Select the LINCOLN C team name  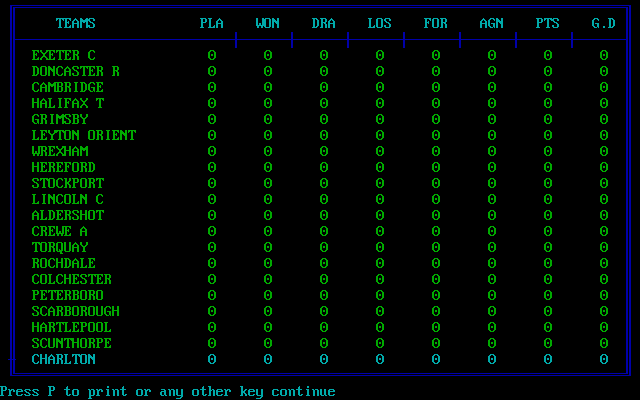tap(68, 199)
